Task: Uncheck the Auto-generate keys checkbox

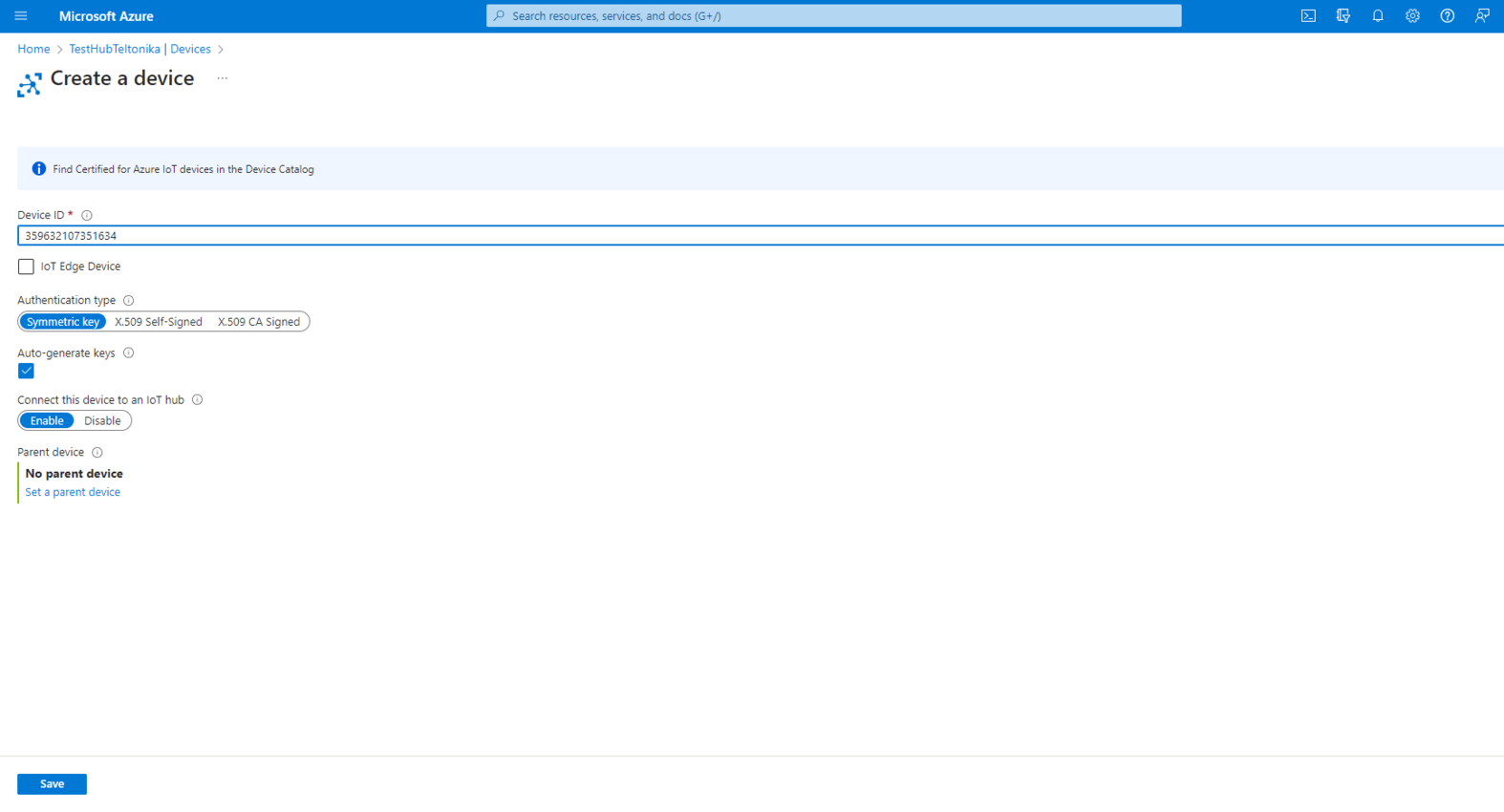Action: click(26, 372)
